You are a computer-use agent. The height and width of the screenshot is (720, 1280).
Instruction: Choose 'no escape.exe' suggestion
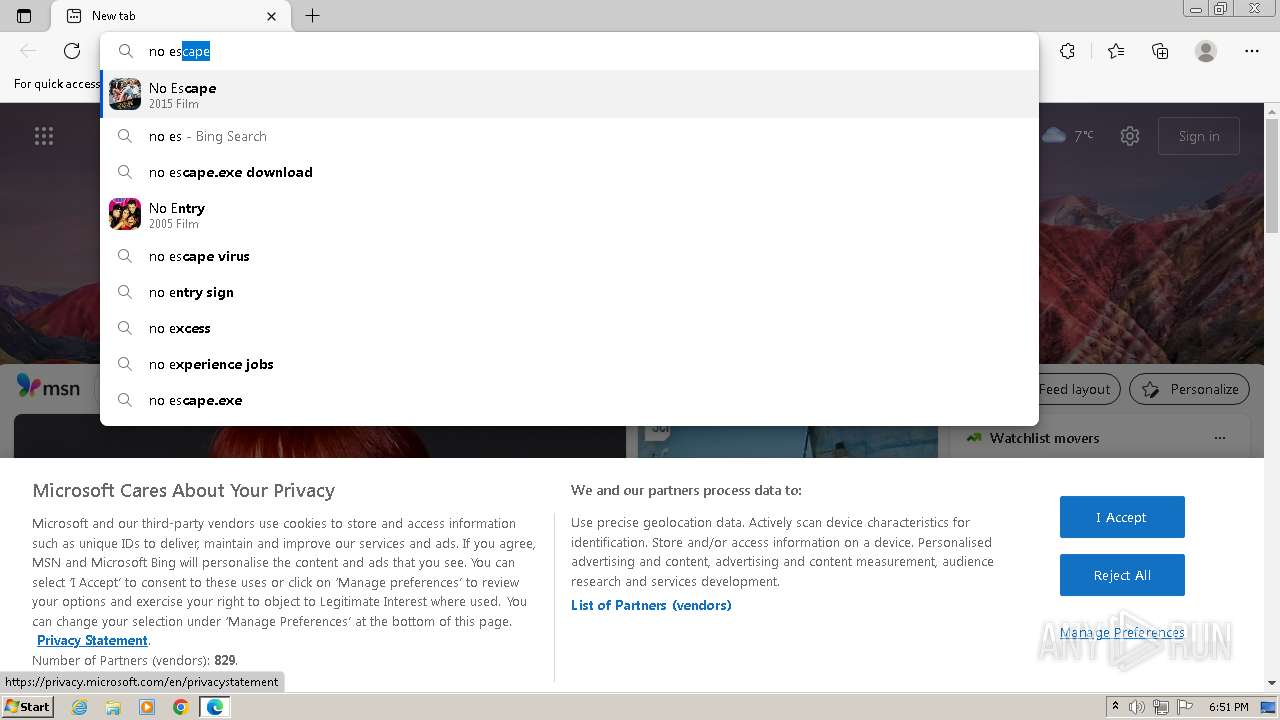(x=569, y=400)
